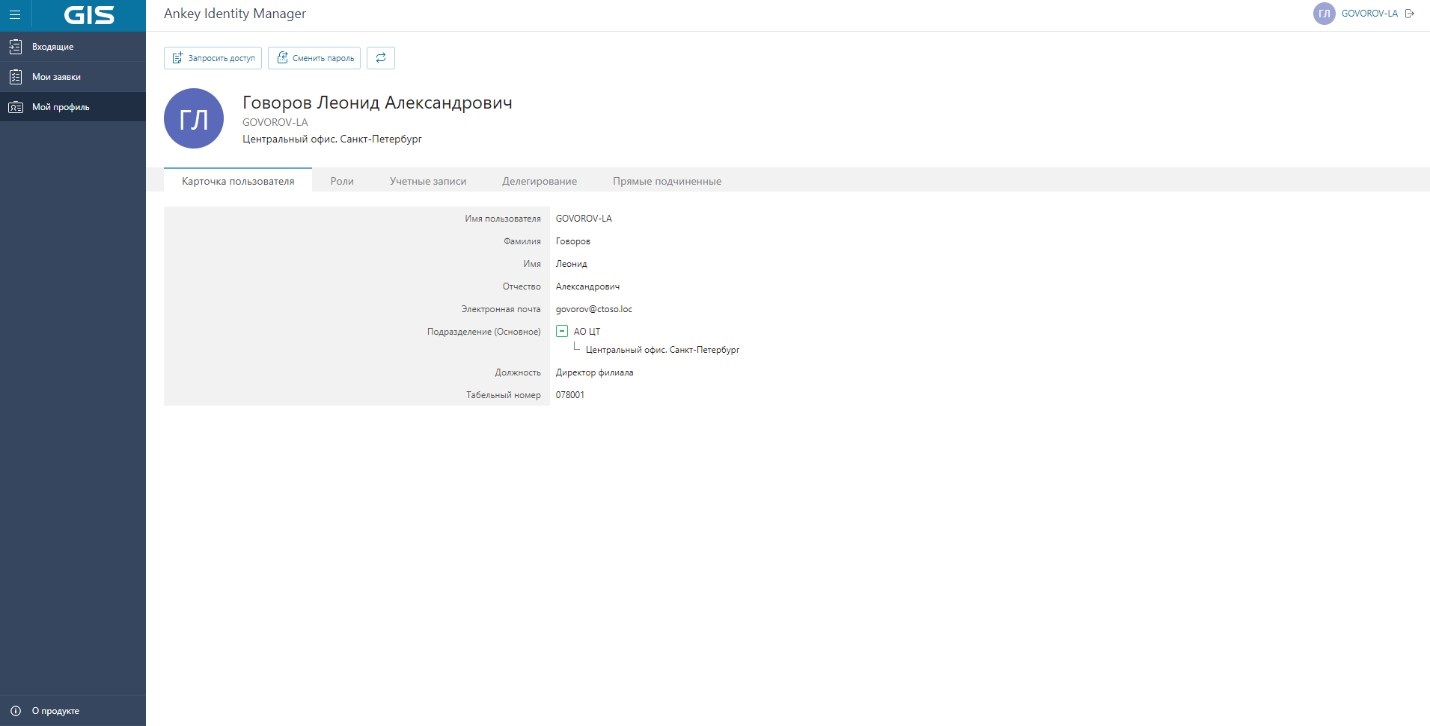The height and width of the screenshot is (726, 1430).
Task: Click the Сменить пароль button
Action: pos(314,58)
